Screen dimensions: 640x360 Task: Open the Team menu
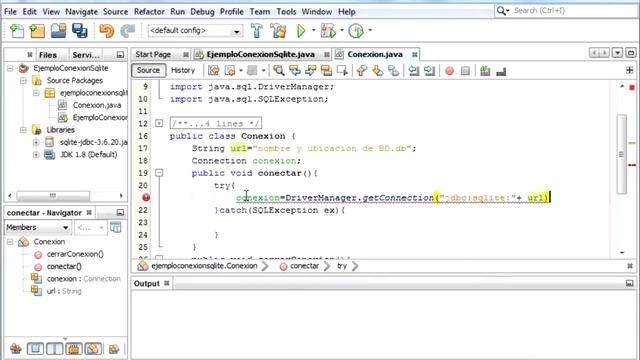click(260, 12)
